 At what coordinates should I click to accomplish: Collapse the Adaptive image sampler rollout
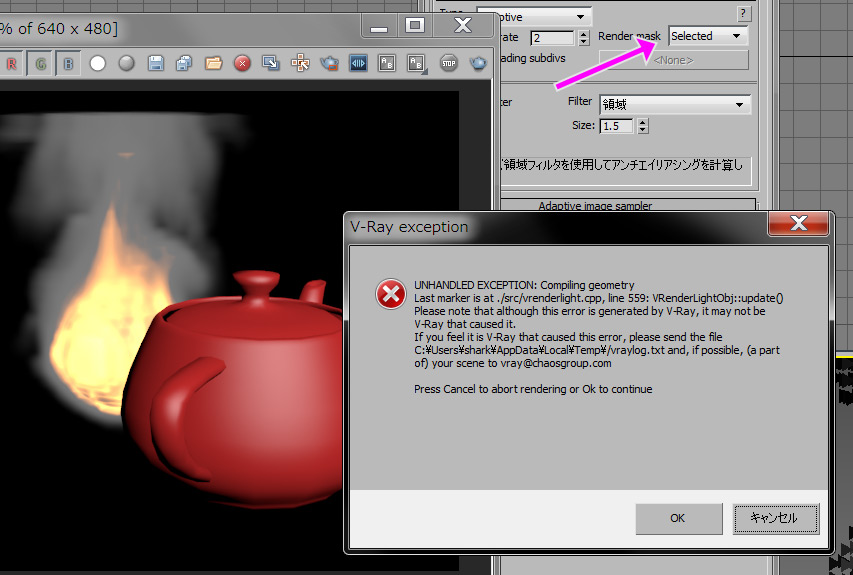pyautogui.click(x=595, y=205)
